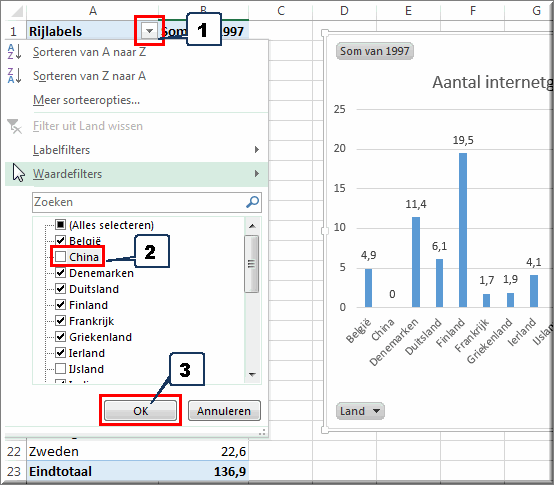Click inside the Zoeken search field
This screenshot has width=554, height=485.
click(139, 202)
